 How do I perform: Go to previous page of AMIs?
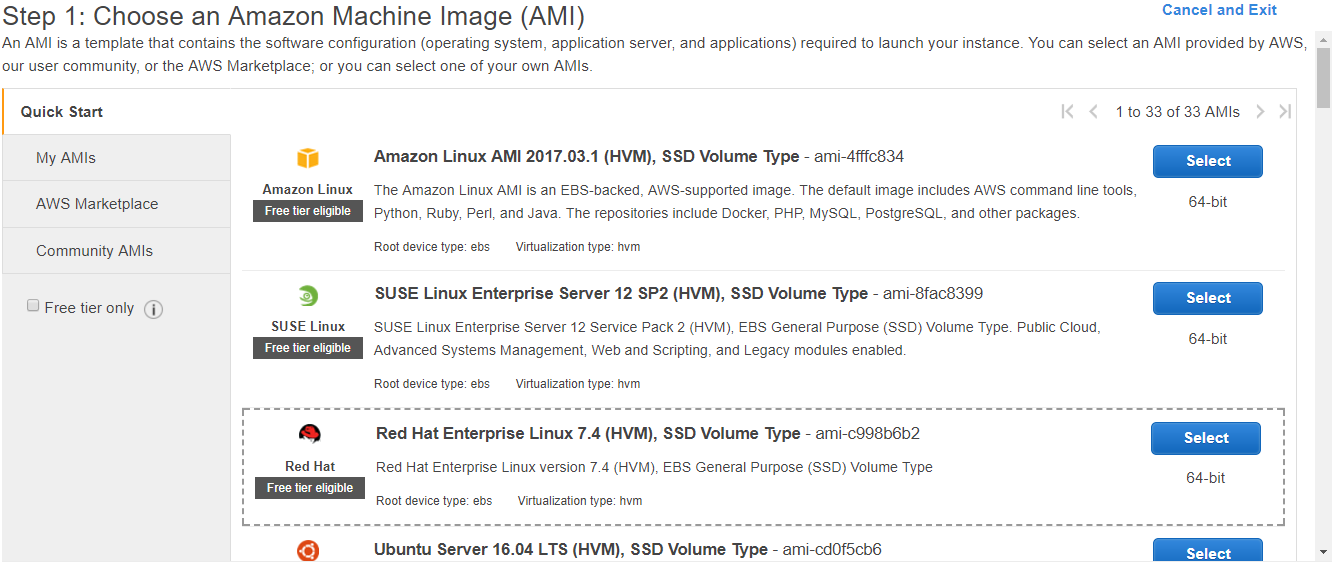pyautogui.click(x=1094, y=112)
